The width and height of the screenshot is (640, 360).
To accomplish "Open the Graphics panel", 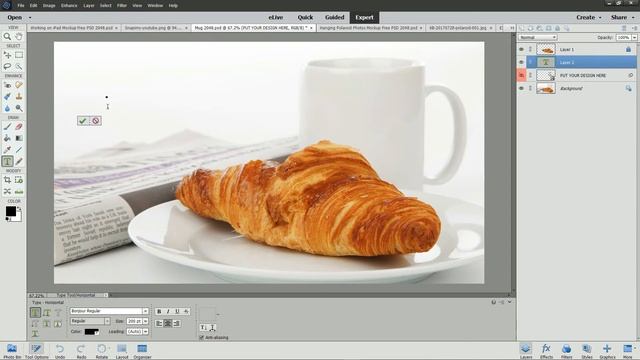I will (x=607, y=351).
